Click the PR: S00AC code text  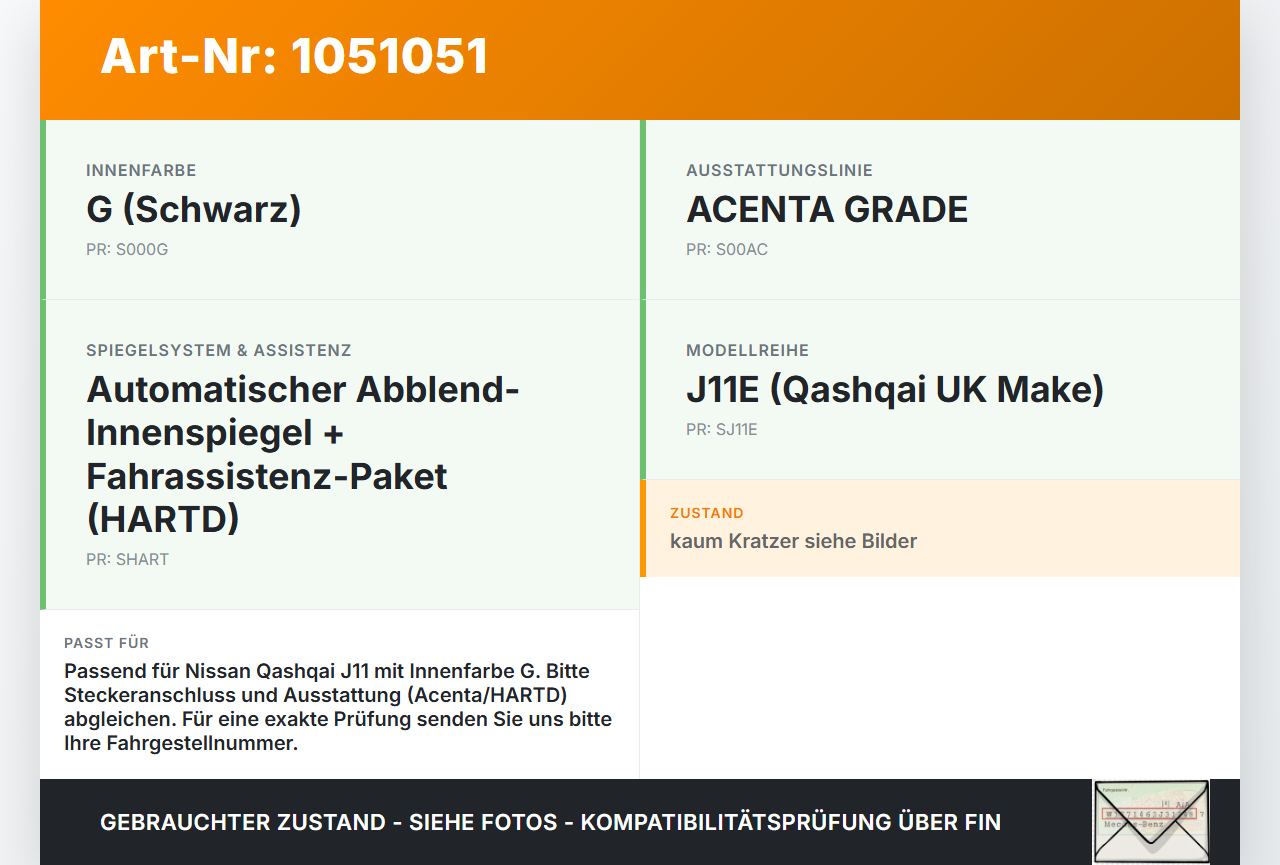(727, 249)
